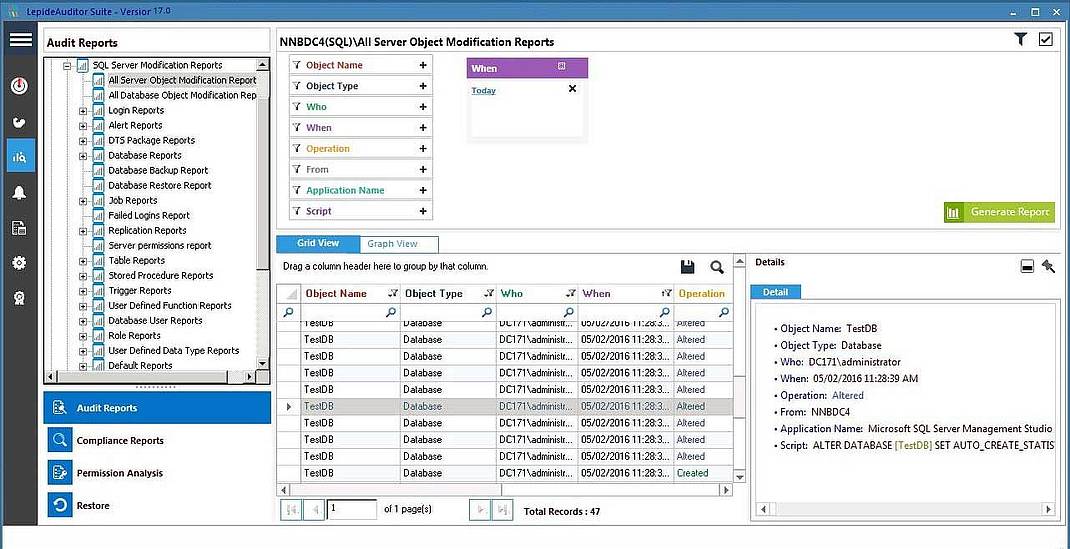Image resolution: width=1070 pixels, height=549 pixels.
Task: Click the power dashboard sidebar icon
Action: [x=19, y=86]
